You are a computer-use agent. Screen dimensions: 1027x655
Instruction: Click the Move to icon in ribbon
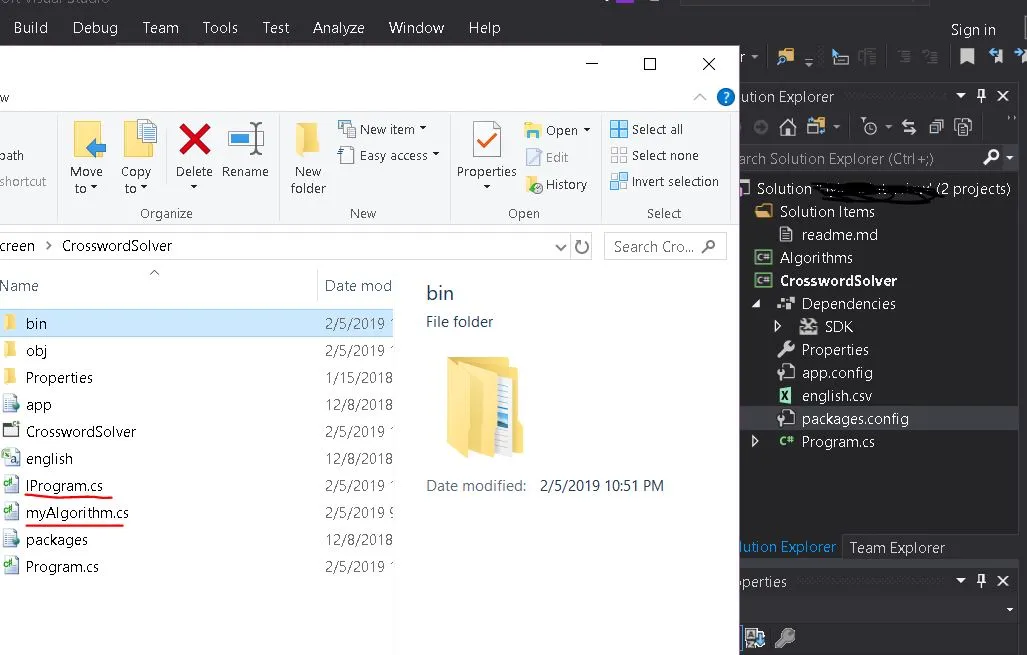[x=88, y=140]
